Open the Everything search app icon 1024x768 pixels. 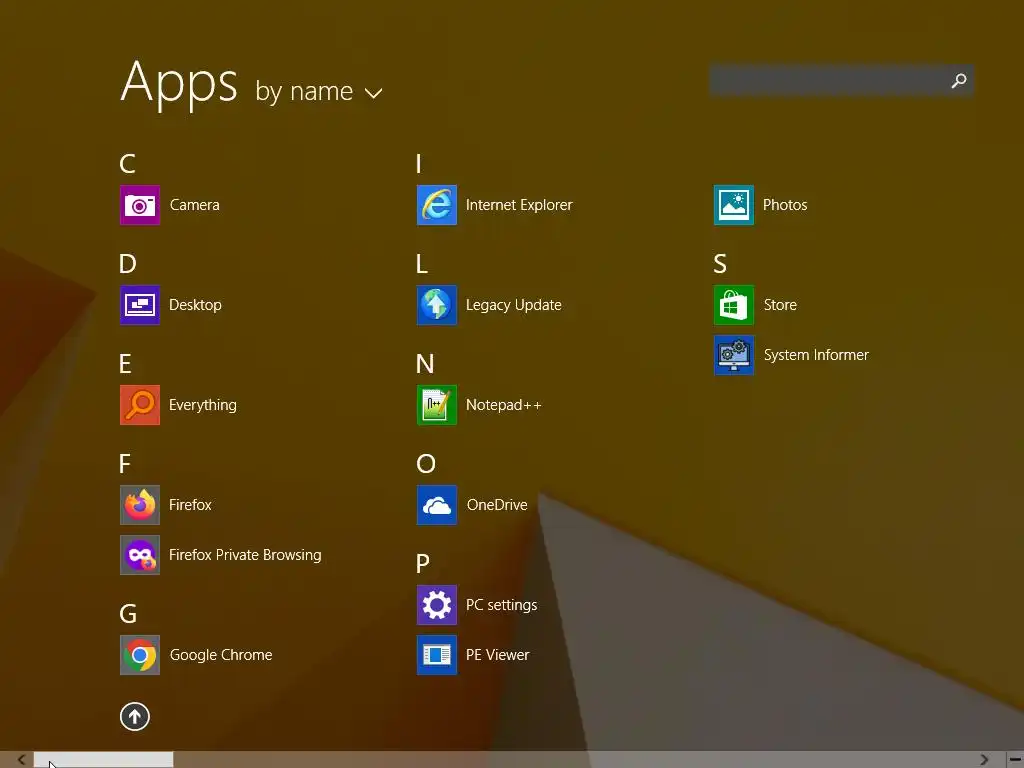(140, 405)
